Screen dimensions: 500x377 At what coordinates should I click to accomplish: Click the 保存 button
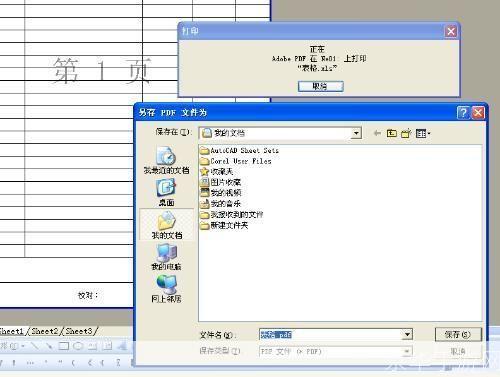[x=458, y=334]
